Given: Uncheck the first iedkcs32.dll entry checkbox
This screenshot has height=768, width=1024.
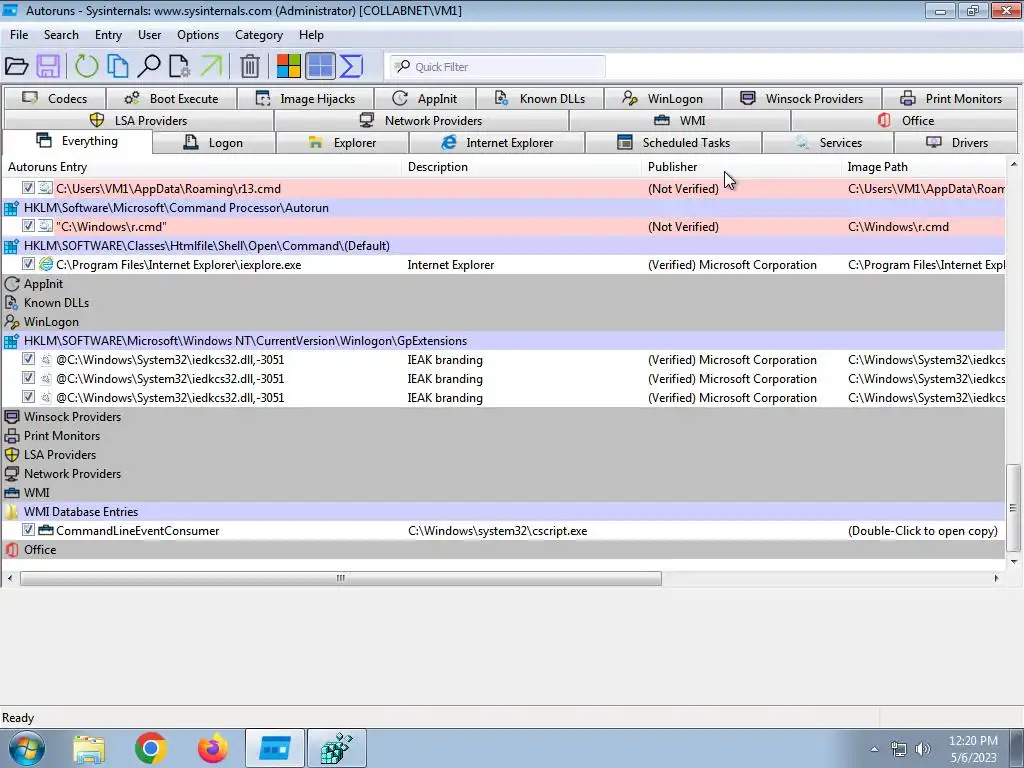Looking at the screenshot, I should (x=28, y=359).
